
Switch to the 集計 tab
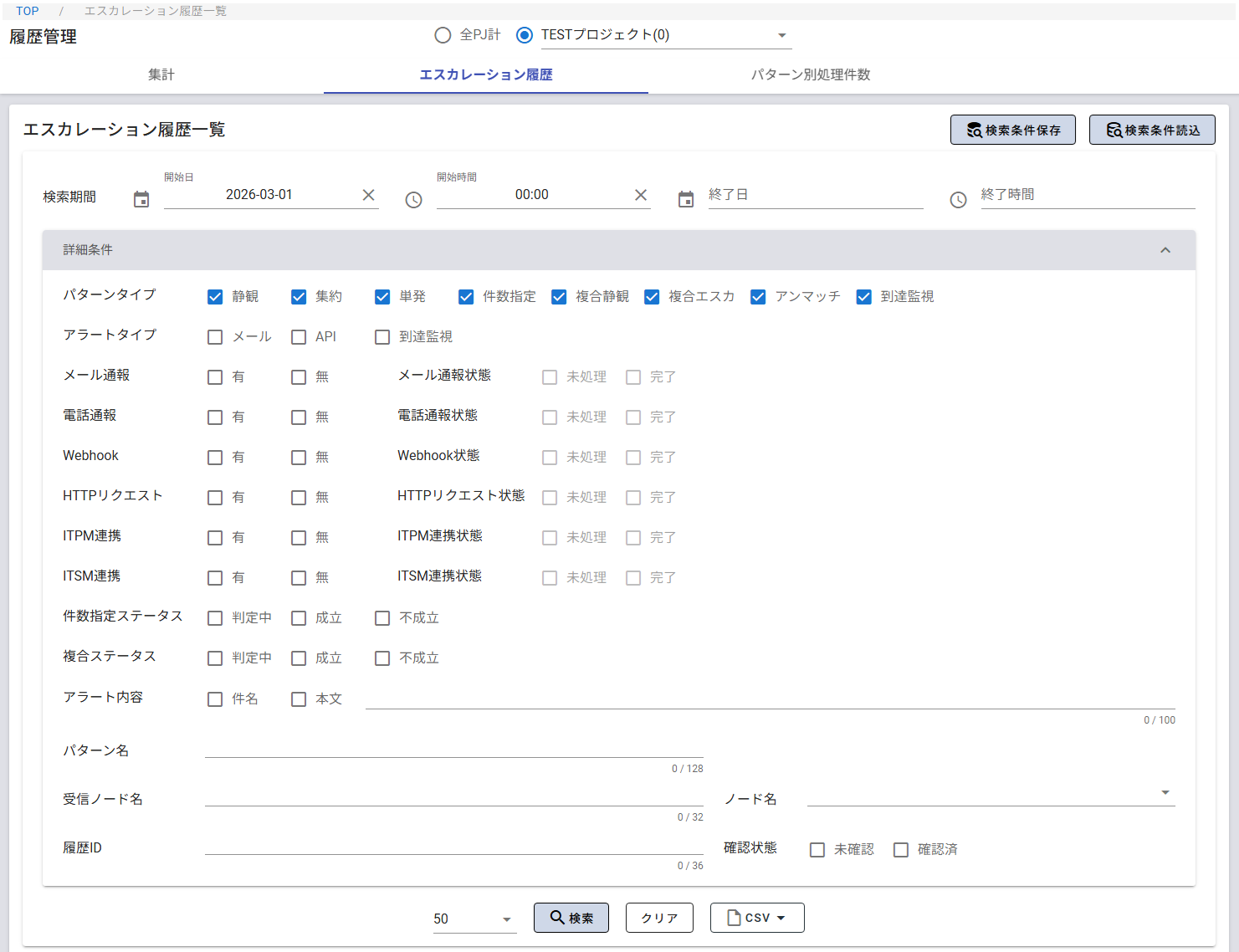[161, 74]
